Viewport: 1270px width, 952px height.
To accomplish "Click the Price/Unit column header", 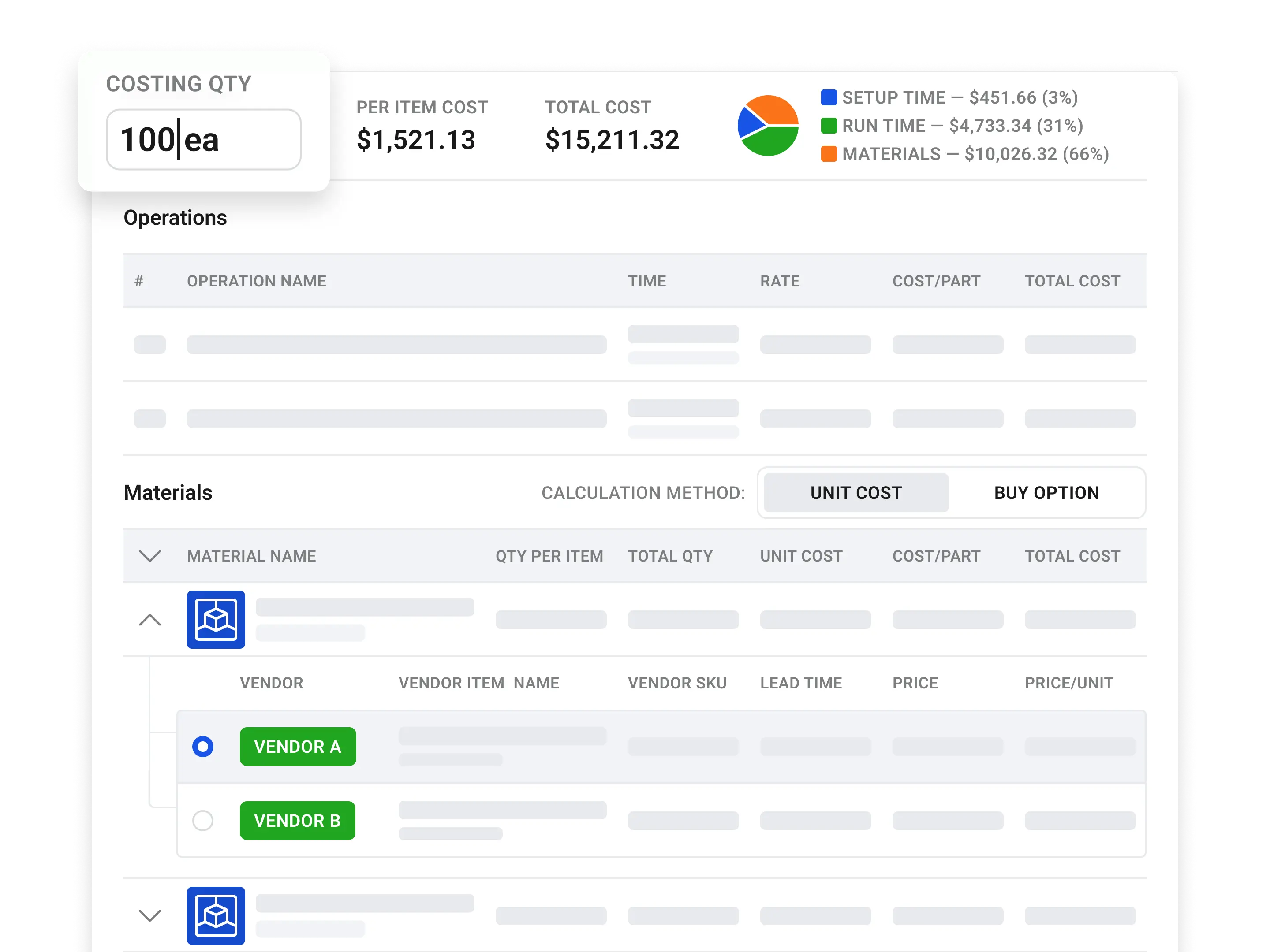I will pyautogui.click(x=1069, y=682).
